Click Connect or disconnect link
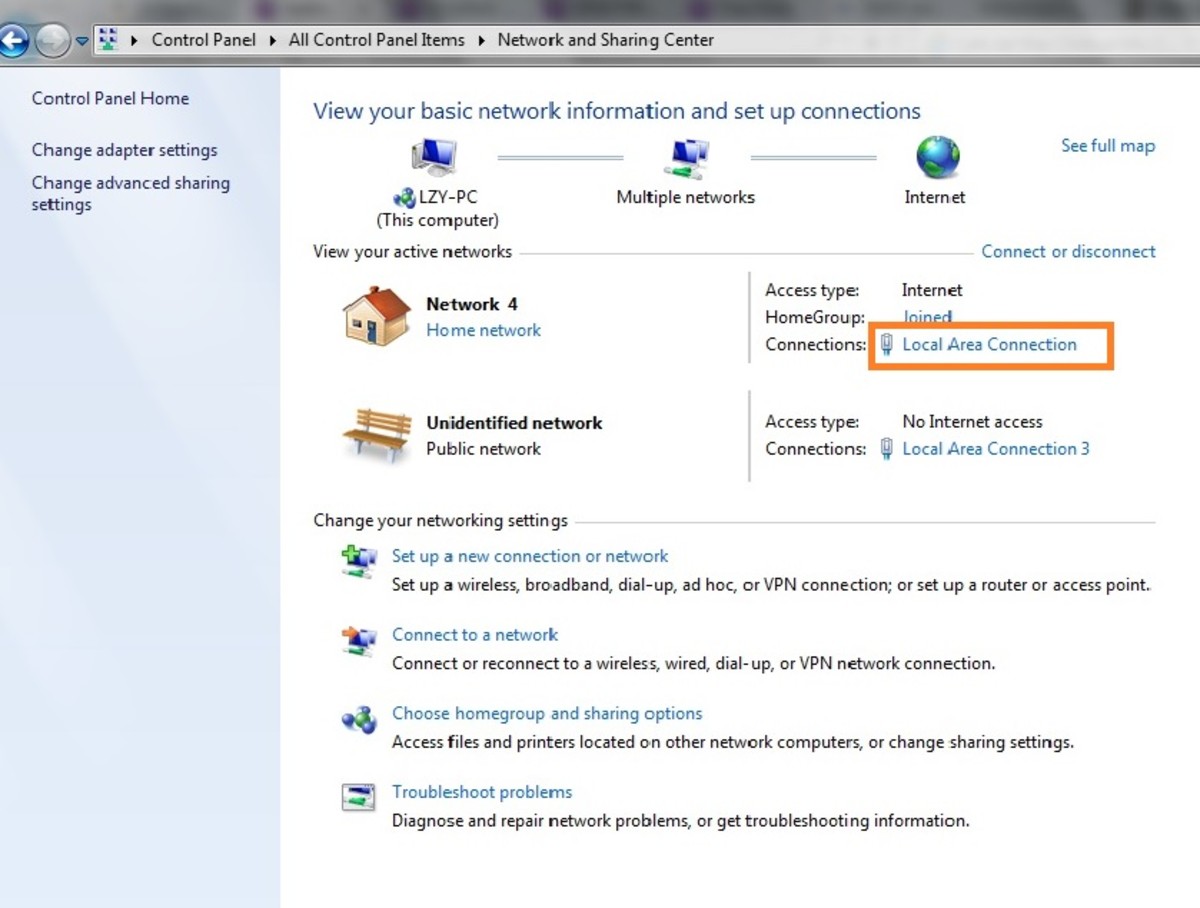 (x=1068, y=252)
